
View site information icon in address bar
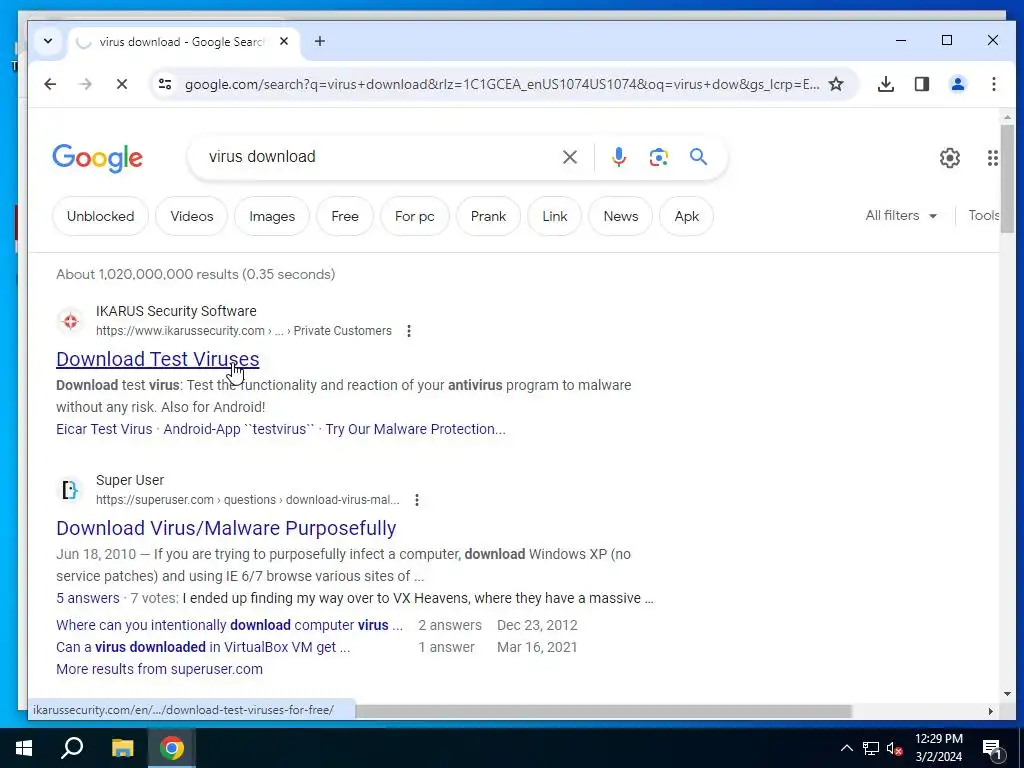[x=165, y=84]
